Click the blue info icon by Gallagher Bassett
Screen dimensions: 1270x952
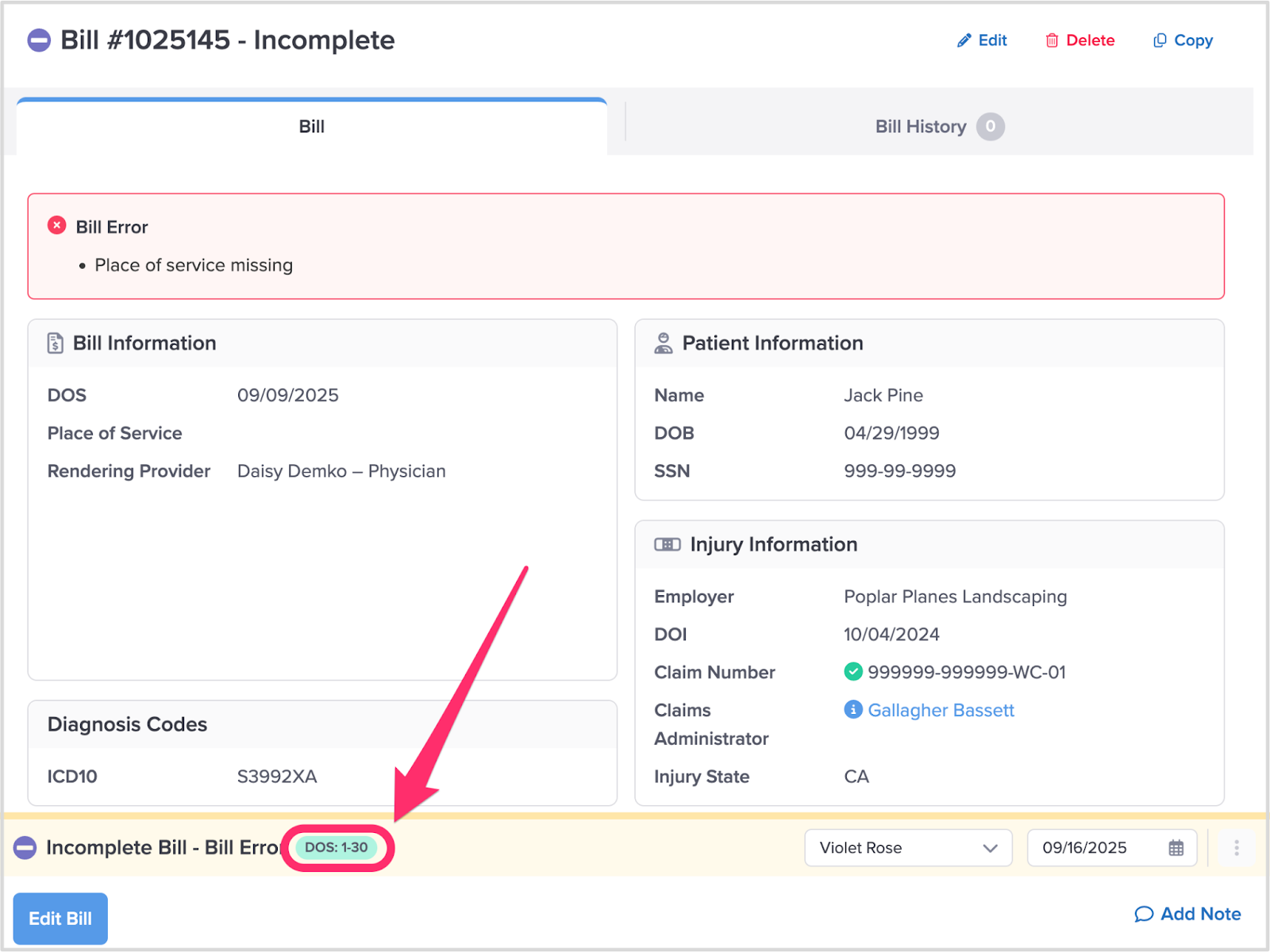(x=852, y=710)
